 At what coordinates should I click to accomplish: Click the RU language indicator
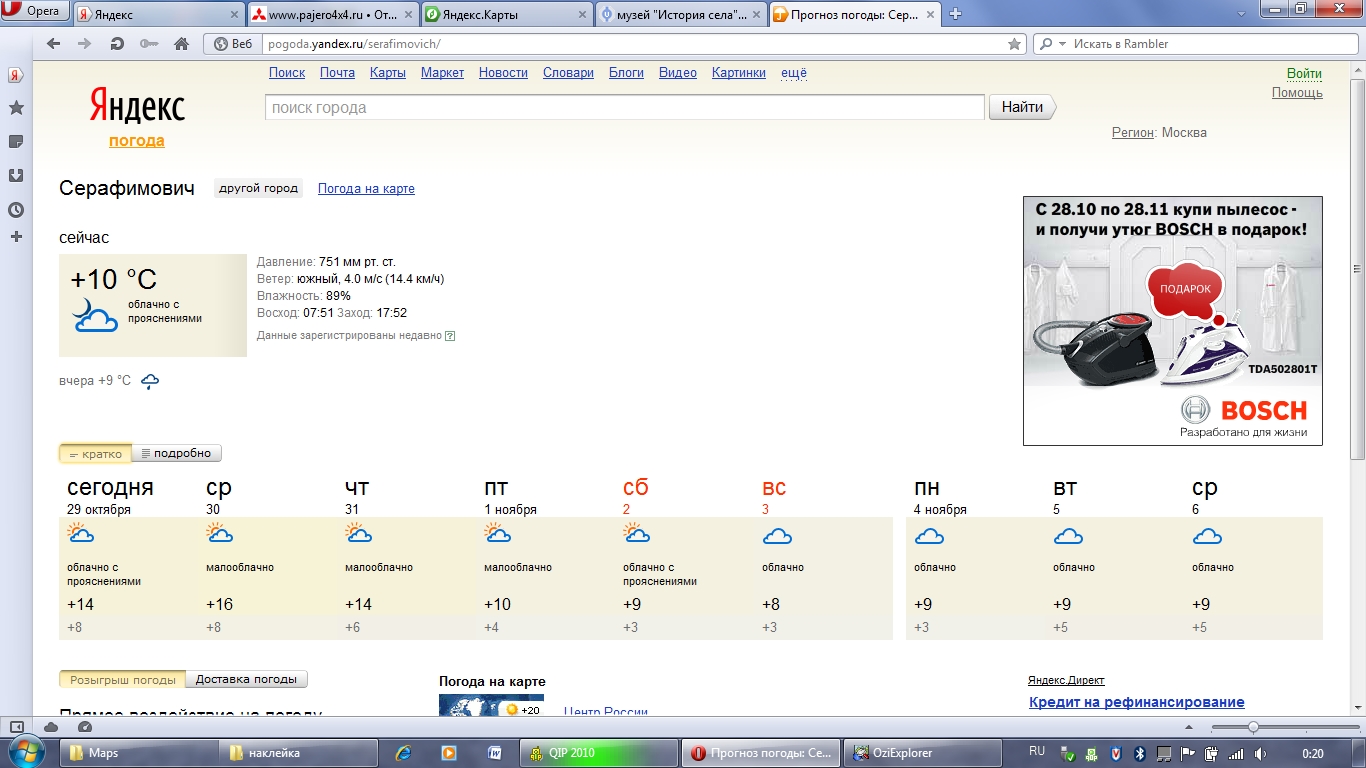tap(1037, 752)
